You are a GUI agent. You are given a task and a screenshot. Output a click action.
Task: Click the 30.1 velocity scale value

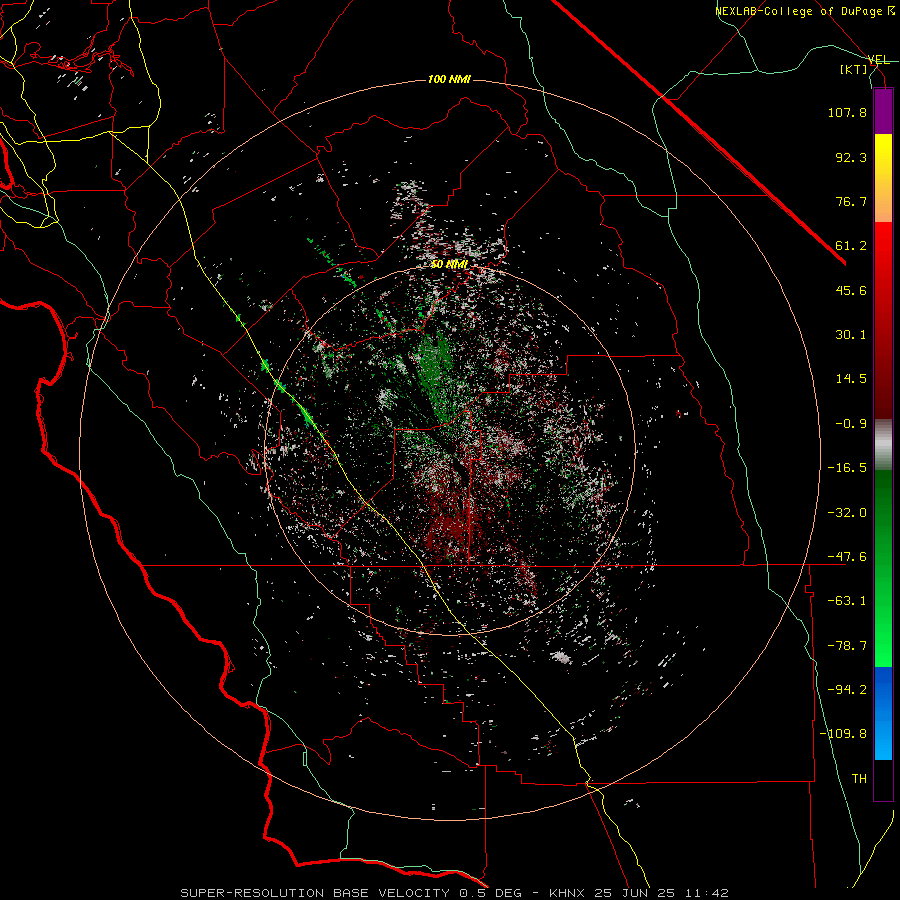tap(851, 335)
